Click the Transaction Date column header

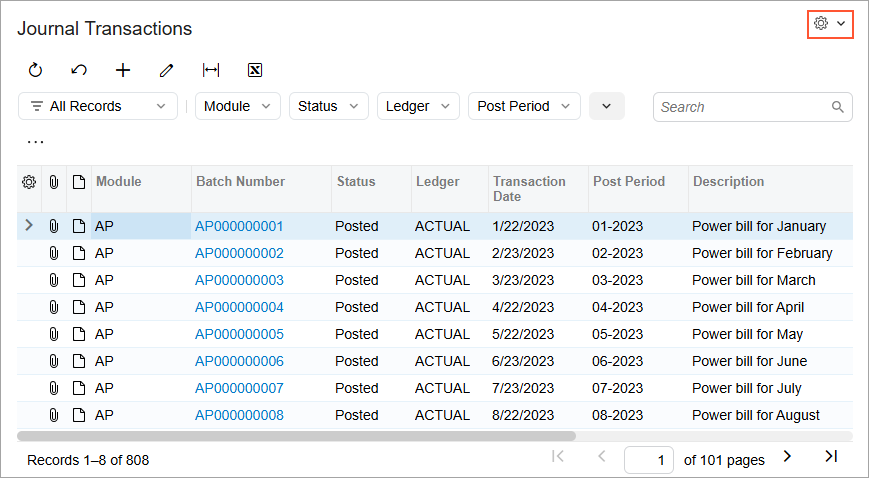click(529, 188)
